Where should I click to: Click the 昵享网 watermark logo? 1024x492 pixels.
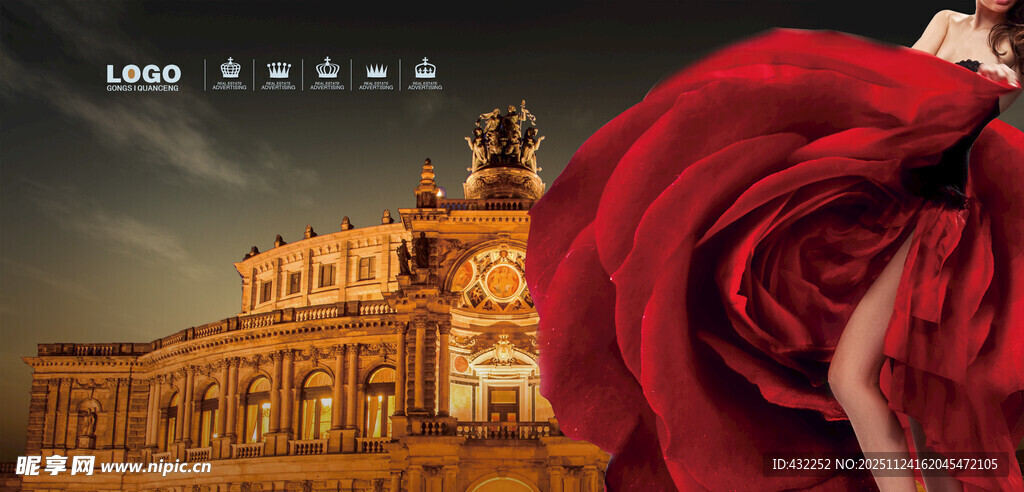pyautogui.click(x=55, y=466)
